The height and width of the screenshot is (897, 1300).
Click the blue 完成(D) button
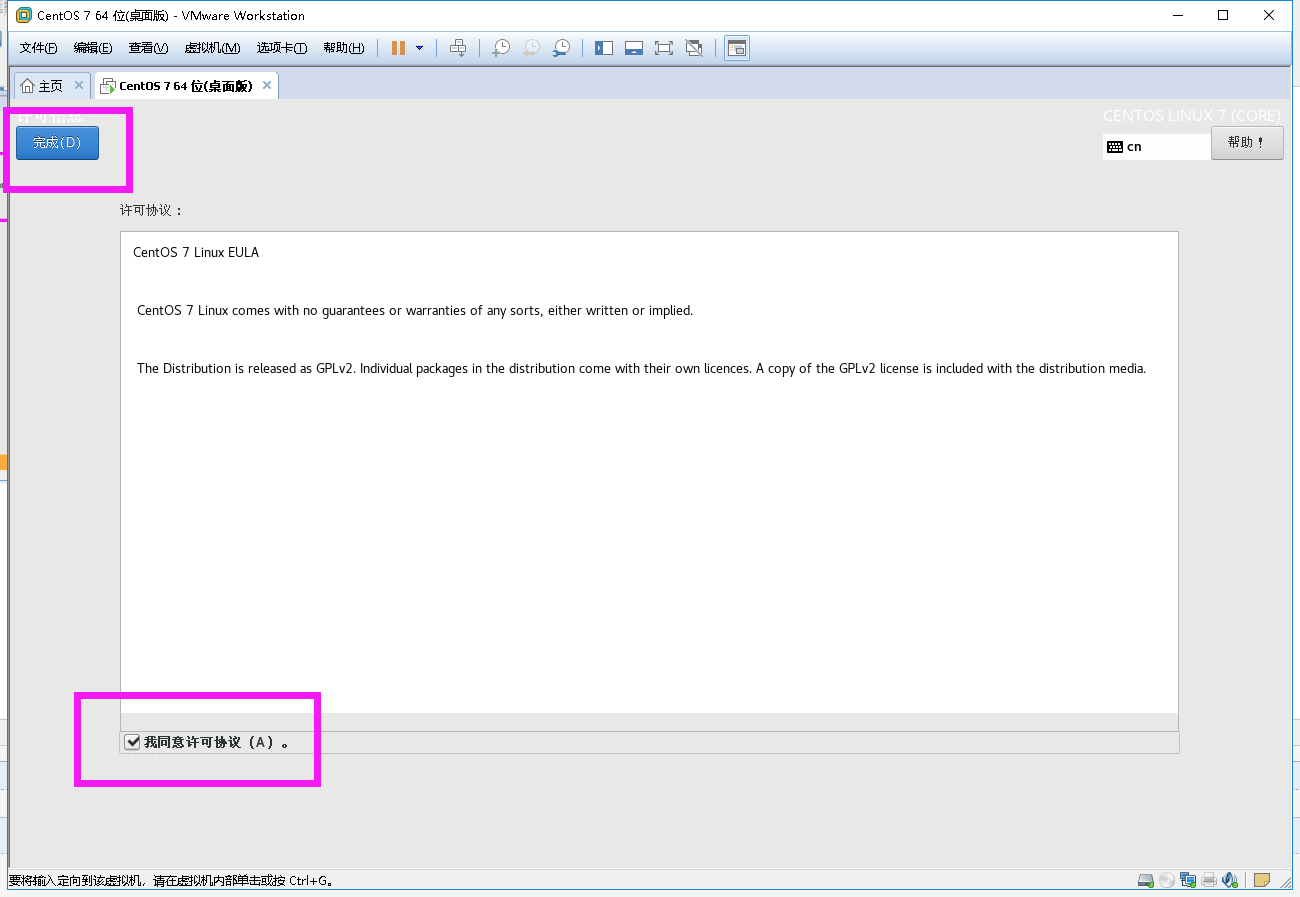click(x=57, y=143)
